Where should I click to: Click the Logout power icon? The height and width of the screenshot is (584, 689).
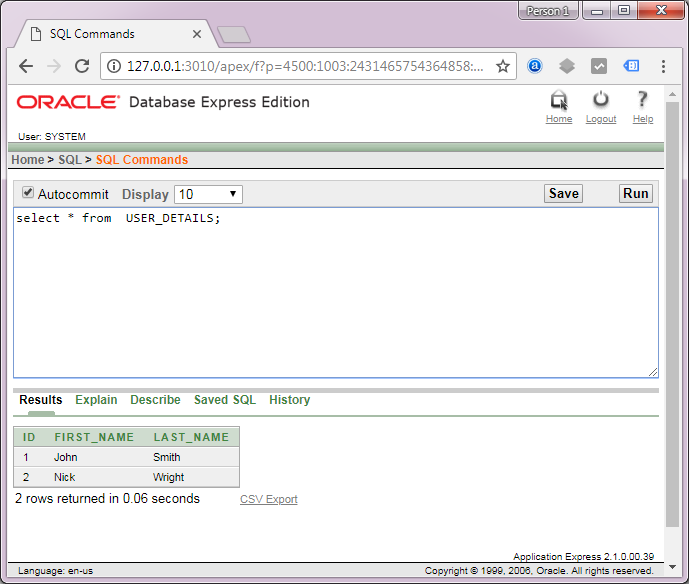tap(601, 100)
